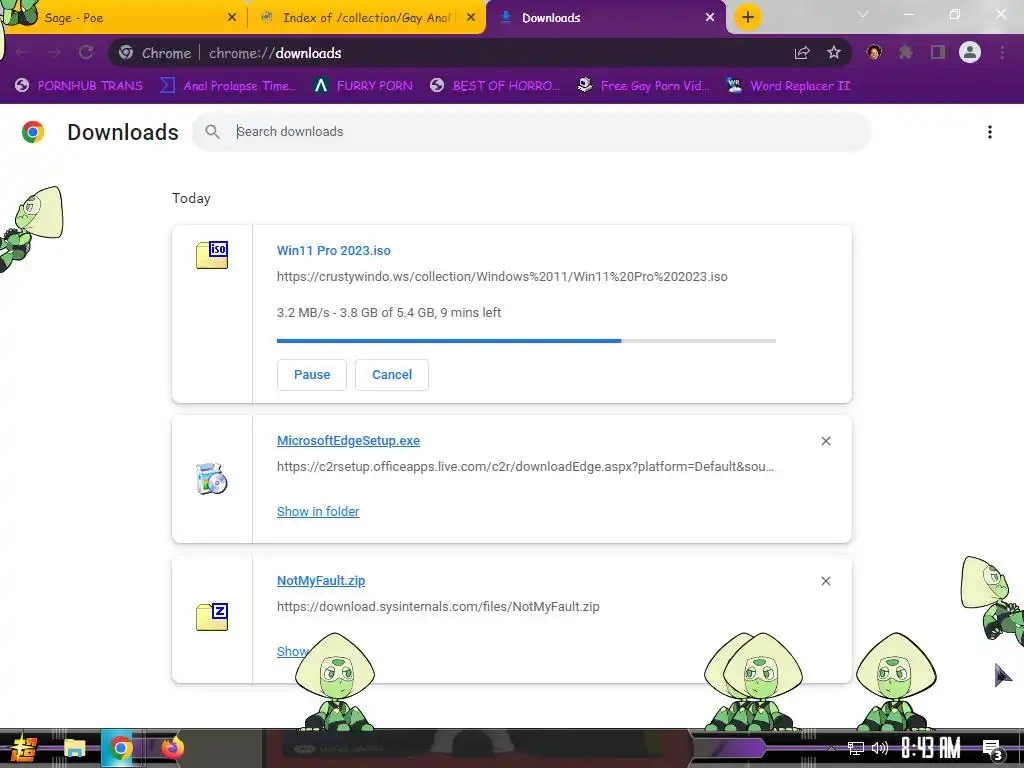
Task: Open the Chrome profile avatar
Action: (970, 52)
